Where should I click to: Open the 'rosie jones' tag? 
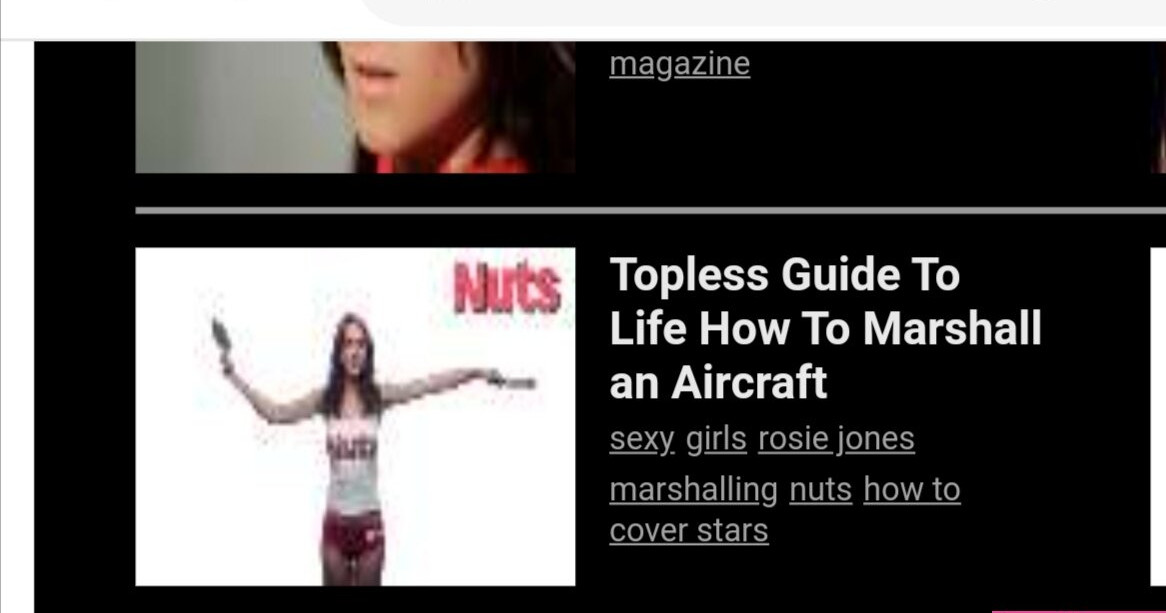[x=837, y=439]
